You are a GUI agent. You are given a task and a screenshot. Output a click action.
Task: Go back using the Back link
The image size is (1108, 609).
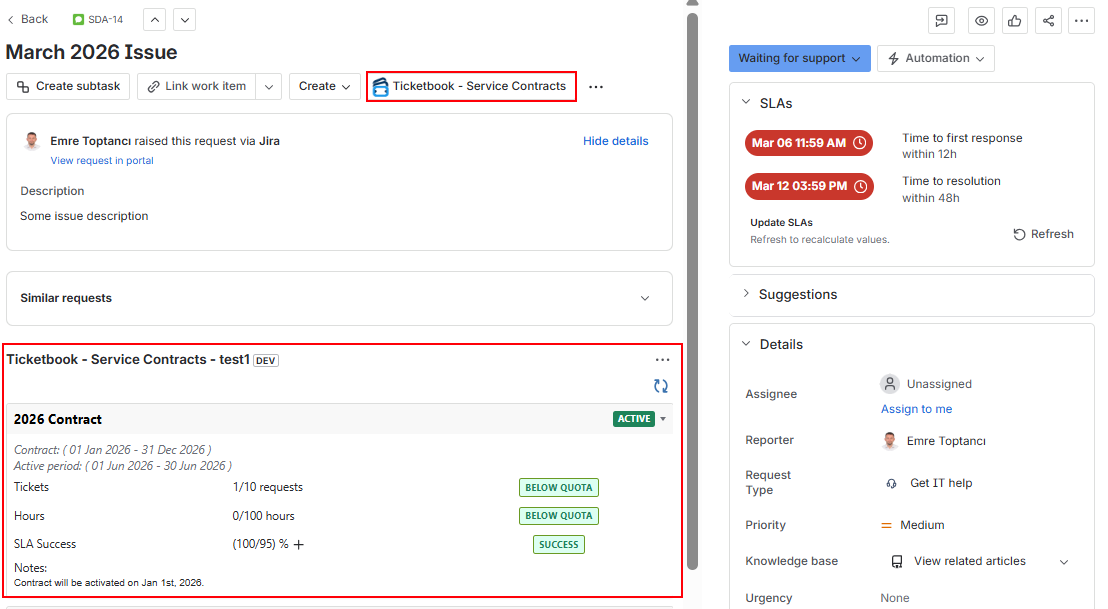(x=28, y=19)
